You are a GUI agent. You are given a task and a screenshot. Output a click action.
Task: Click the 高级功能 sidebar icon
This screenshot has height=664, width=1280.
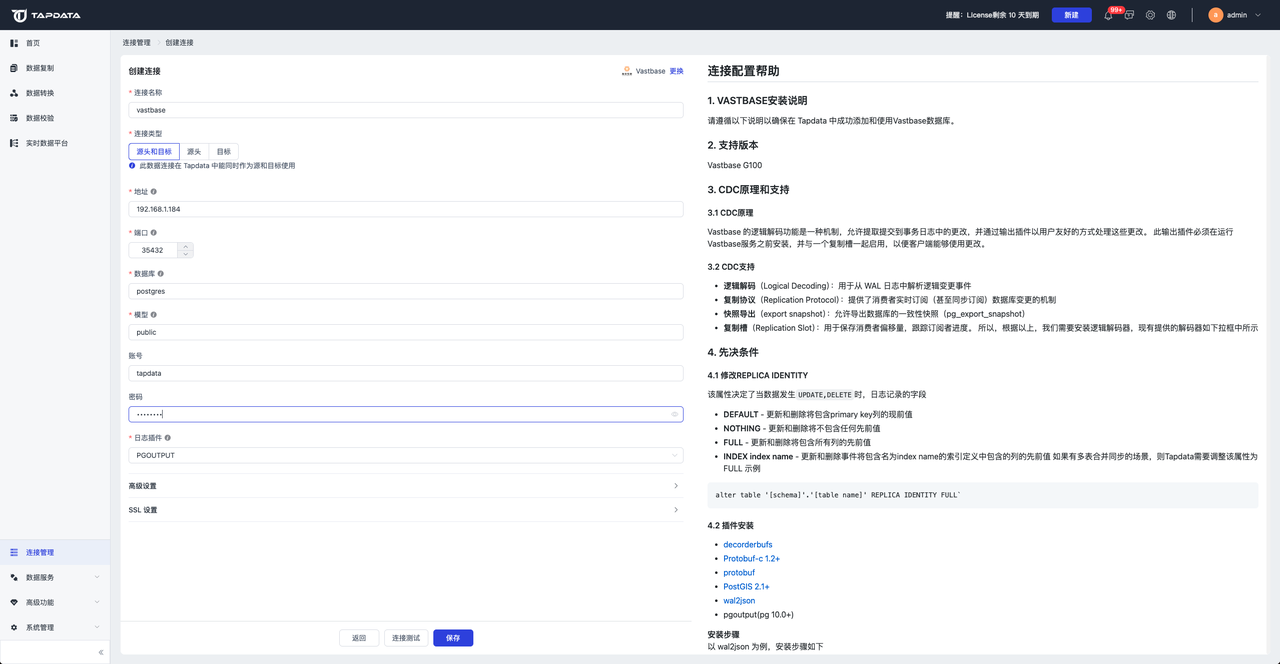pos(14,602)
